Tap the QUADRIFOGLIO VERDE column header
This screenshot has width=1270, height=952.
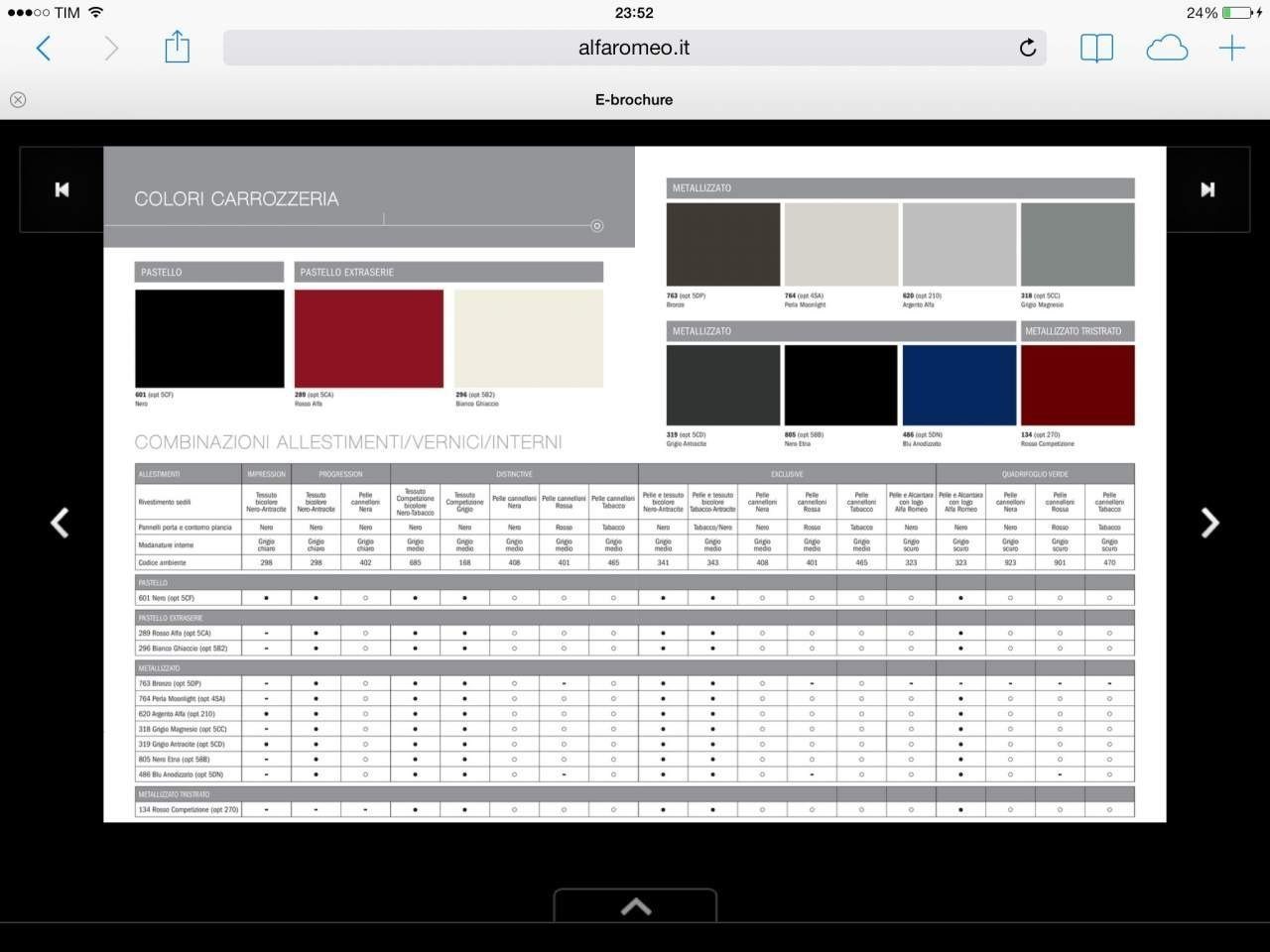1035,474
